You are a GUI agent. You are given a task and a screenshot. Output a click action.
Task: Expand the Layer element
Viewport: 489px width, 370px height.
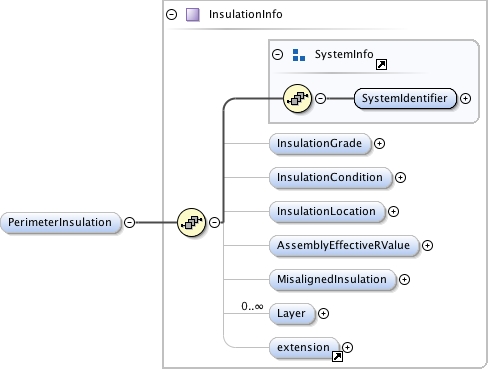[x=323, y=313]
